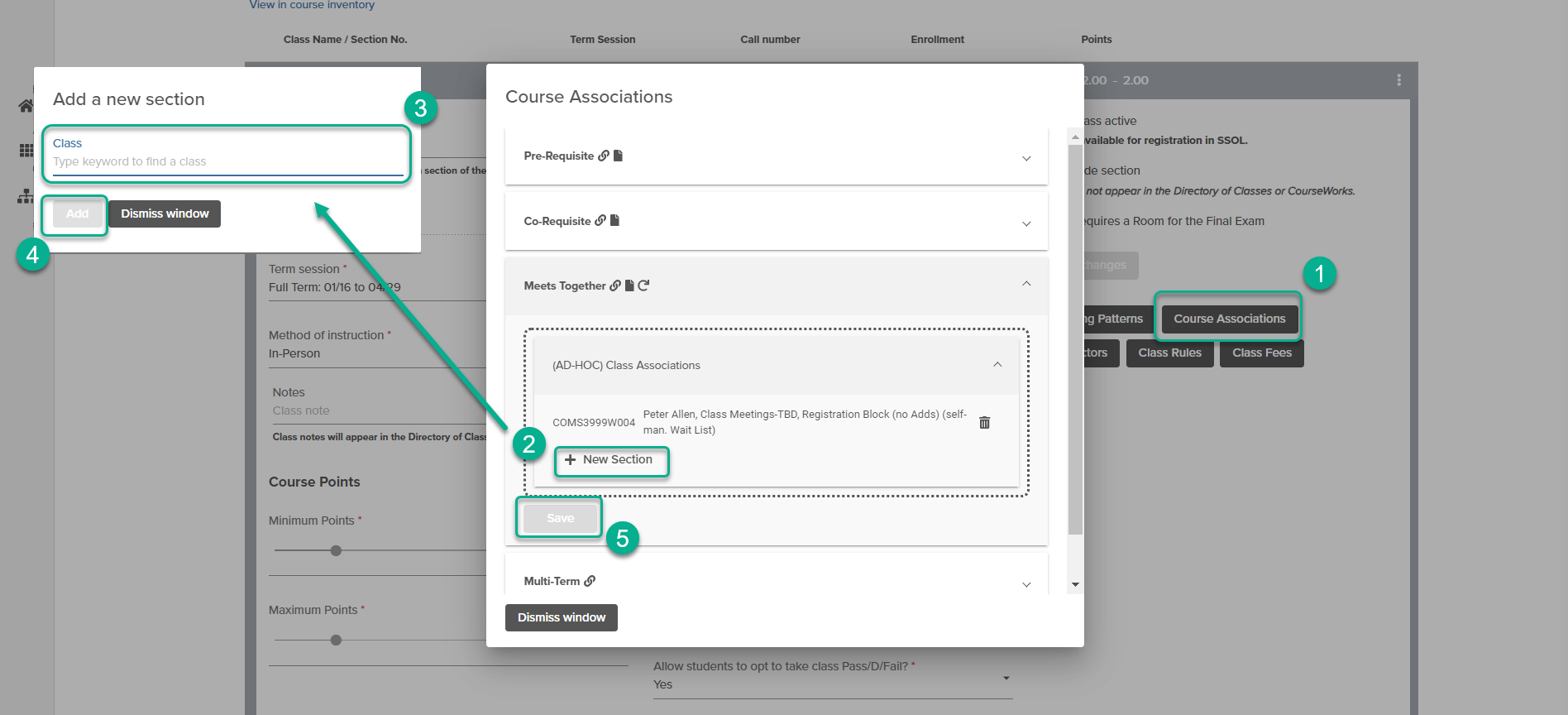Click the Meets Together refresh icon
The width and height of the screenshot is (1568, 715).
[643, 286]
